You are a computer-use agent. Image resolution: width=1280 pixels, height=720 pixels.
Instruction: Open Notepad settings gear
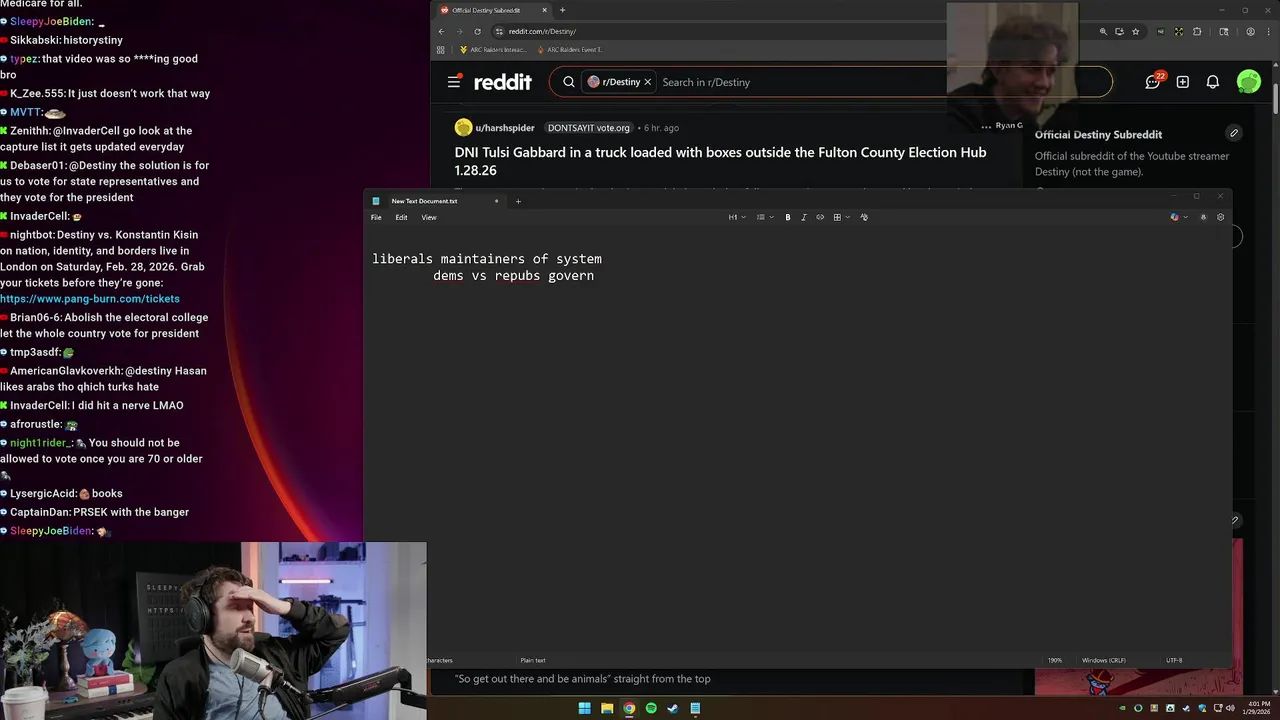1220,217
